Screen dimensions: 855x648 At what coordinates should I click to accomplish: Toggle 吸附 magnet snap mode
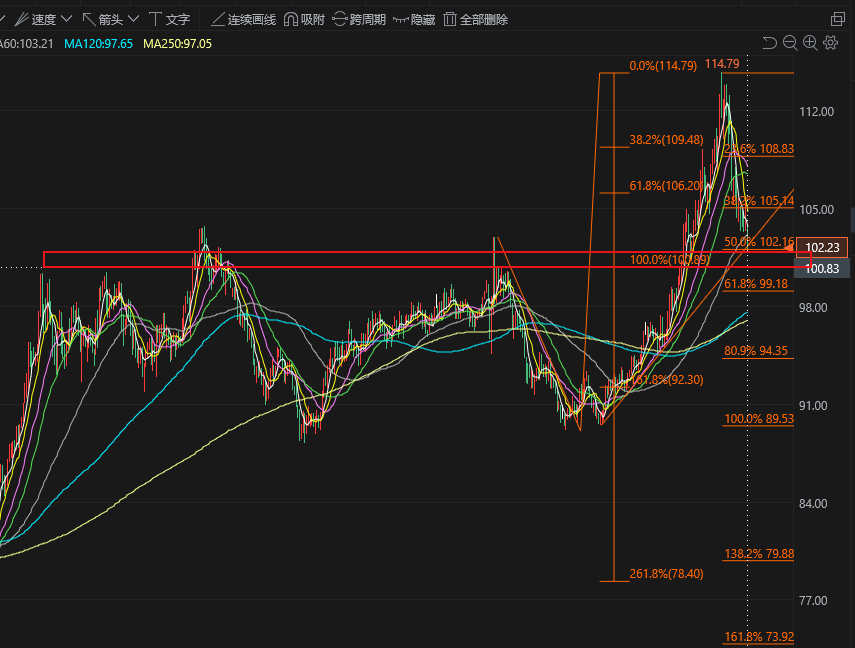point(305,19)
